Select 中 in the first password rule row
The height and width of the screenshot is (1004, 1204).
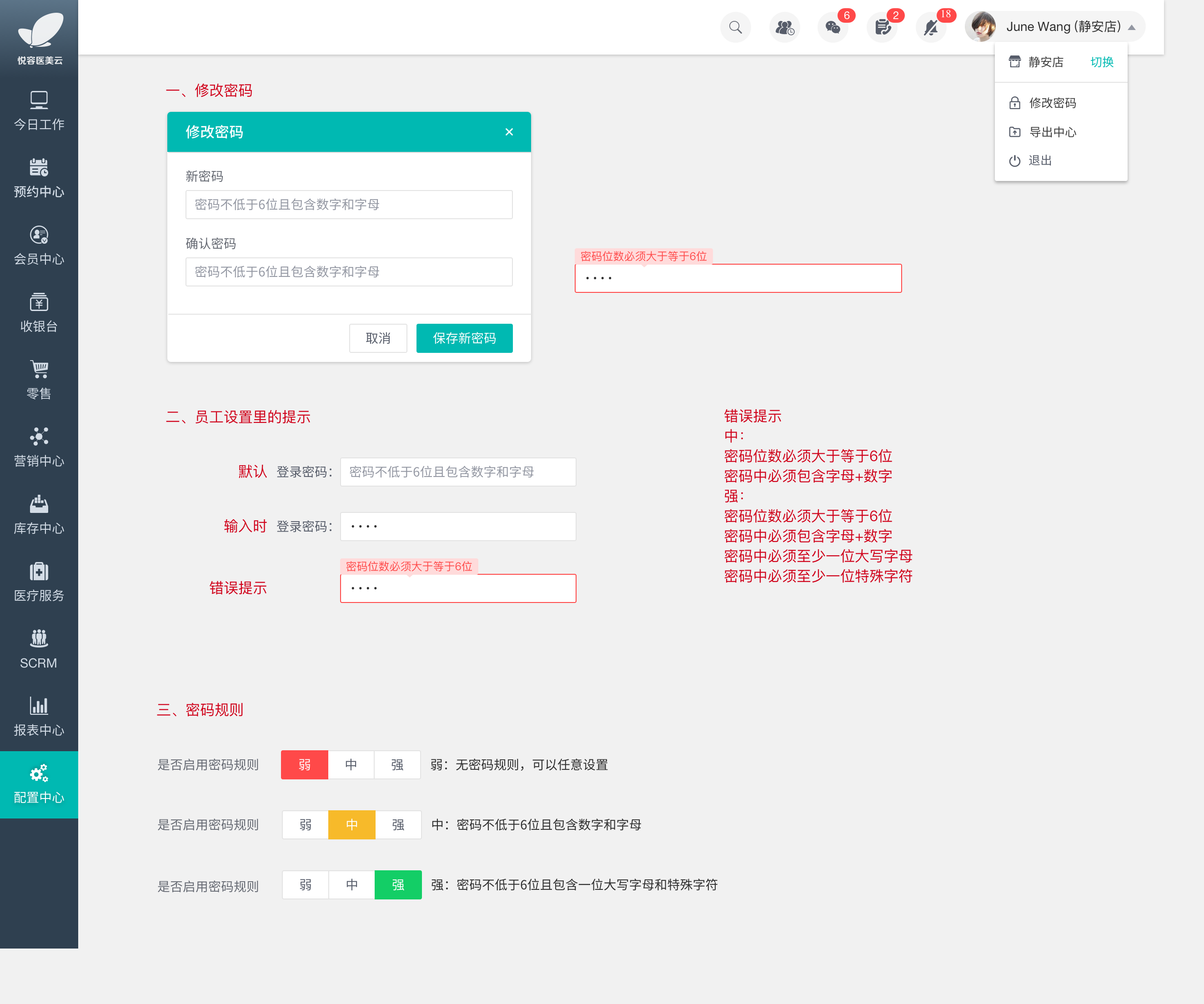351,764
